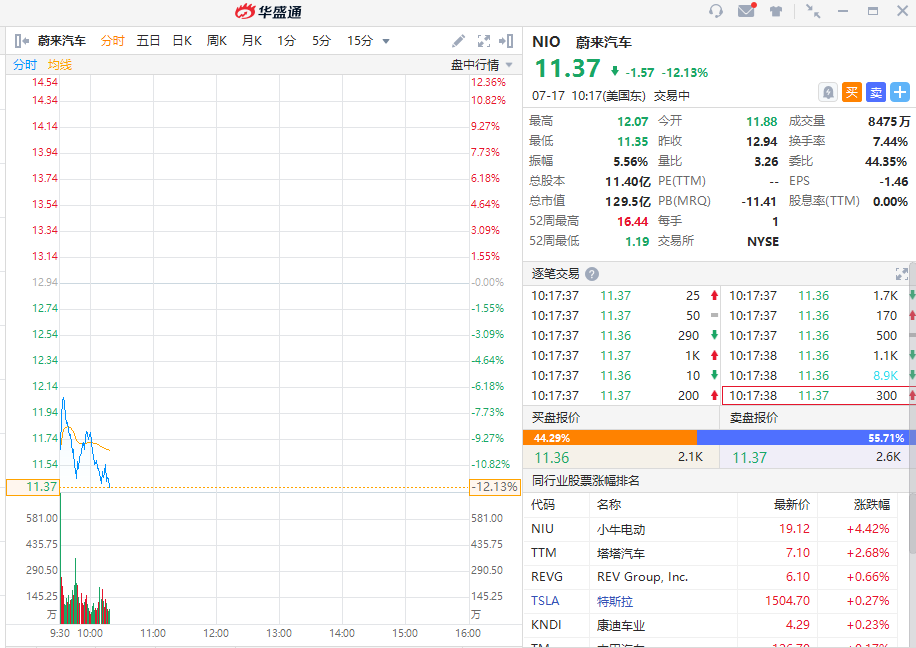The width and height of the screenshot is (916, 648).
Task: Click the pencil drawing tool icon
Action: 459,41
